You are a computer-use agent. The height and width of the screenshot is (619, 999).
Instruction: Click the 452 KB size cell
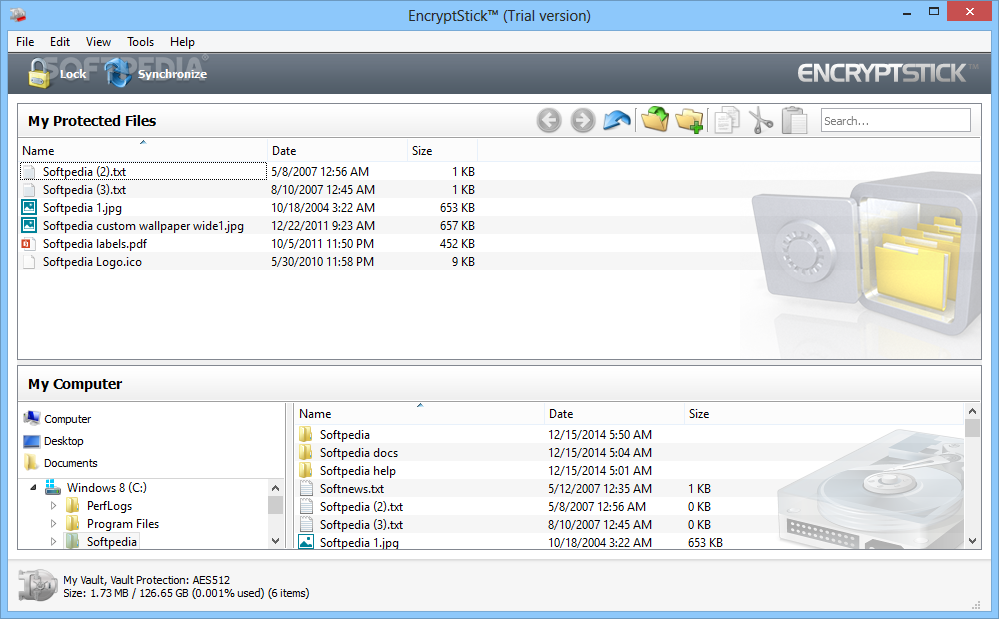[x=457, y=243]
